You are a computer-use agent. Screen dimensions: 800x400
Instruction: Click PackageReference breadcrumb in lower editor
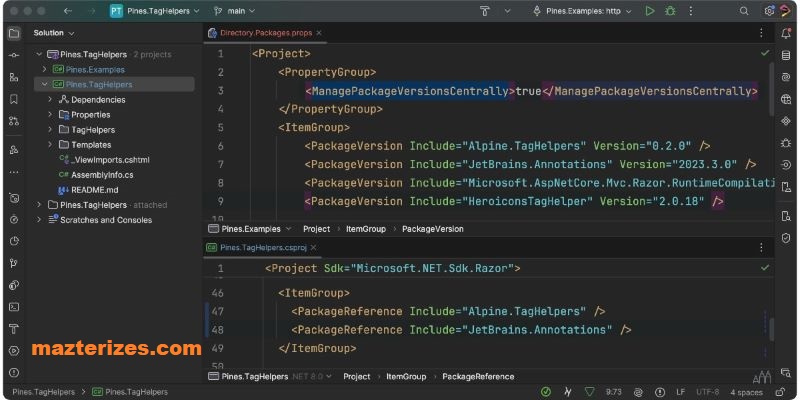click(x=478, y=377)
